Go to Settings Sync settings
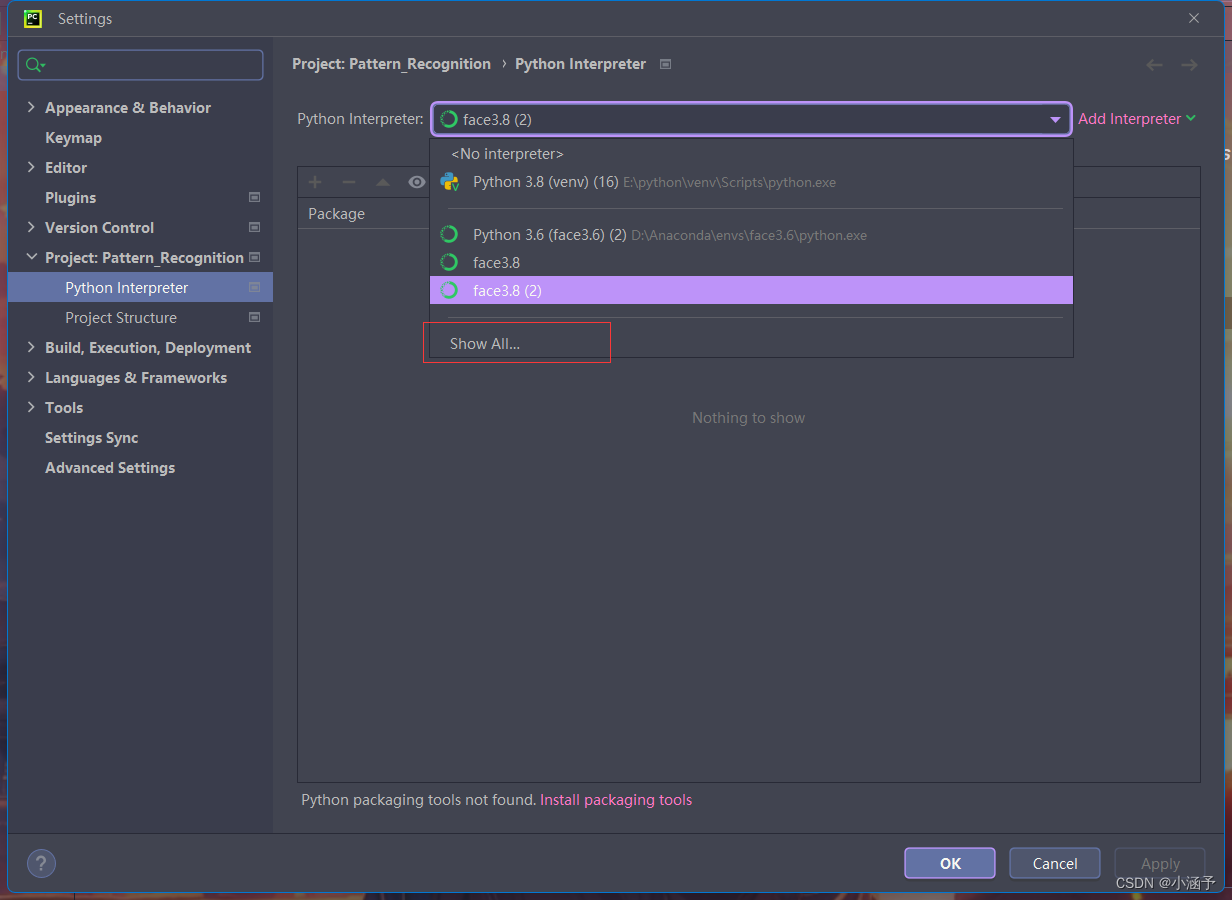The image size is (1232, 900). tap(91, 437)
